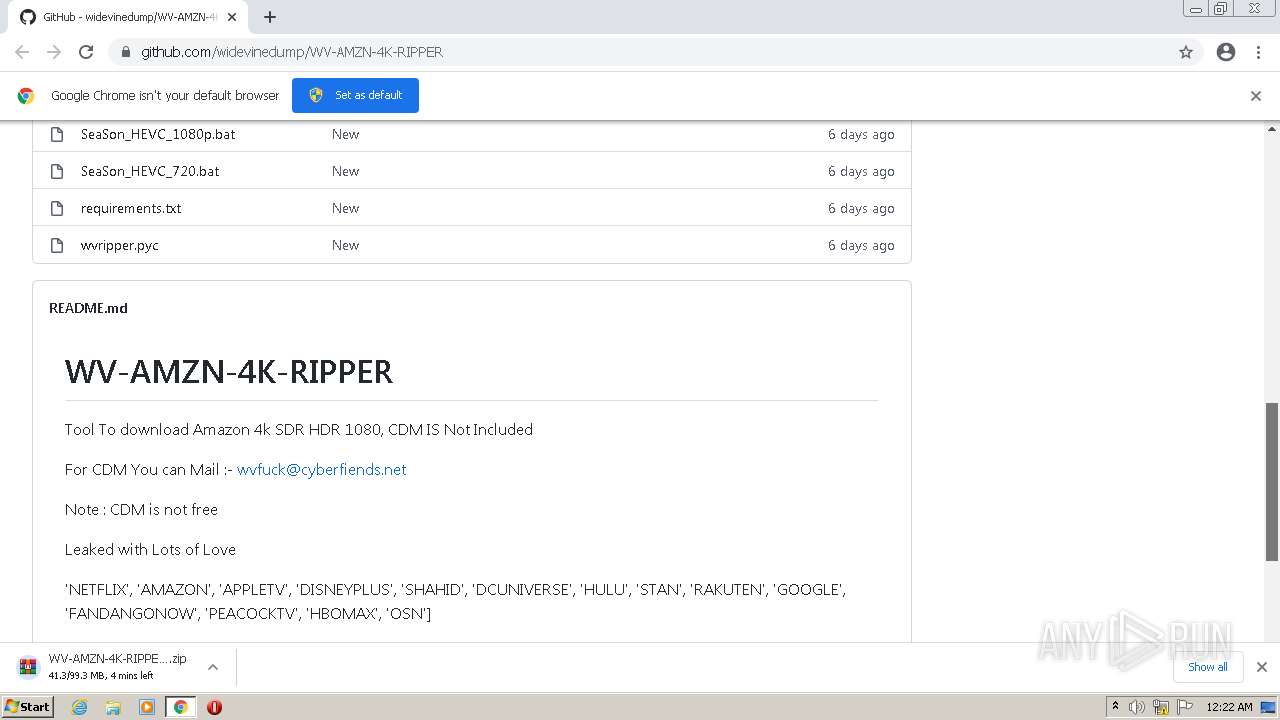This screenshot has width=1280, height=720.
Task: Click 'Note : CDM is not free' text
Action: coord(141,509)
